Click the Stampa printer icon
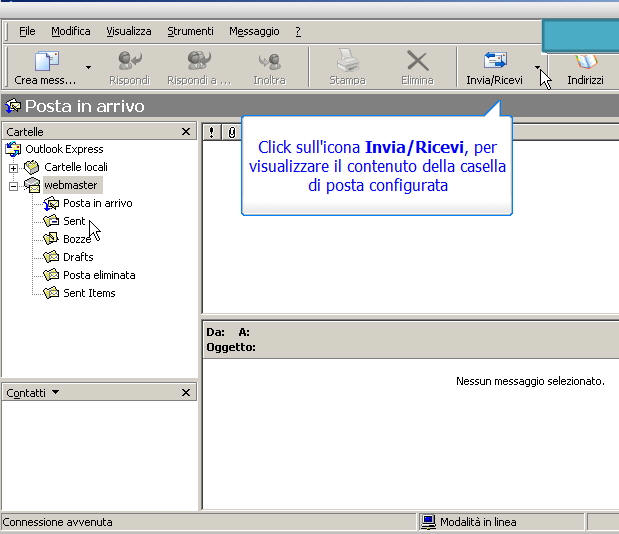 347,60
